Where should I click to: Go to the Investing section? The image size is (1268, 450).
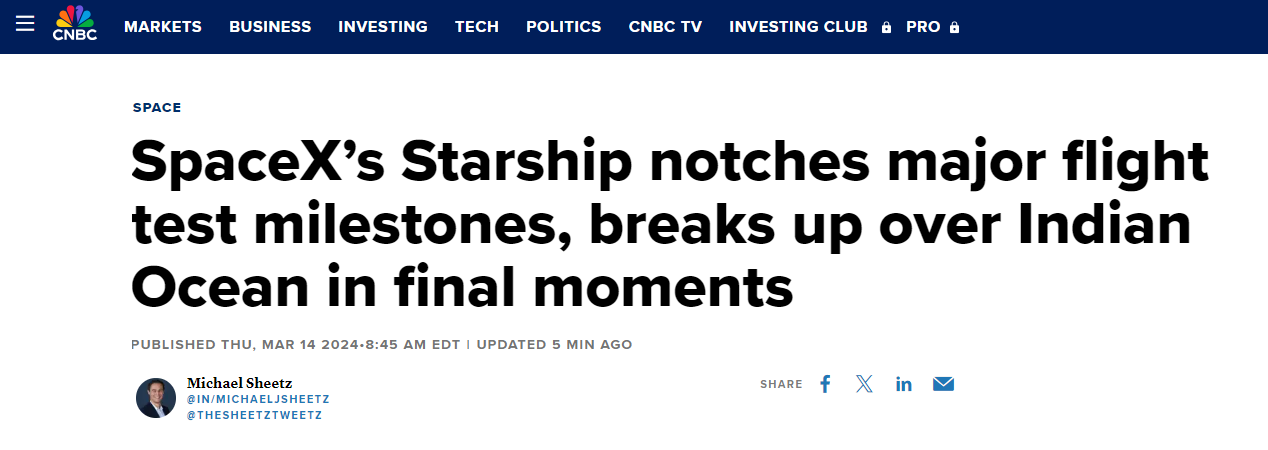[x=383, y=27]
